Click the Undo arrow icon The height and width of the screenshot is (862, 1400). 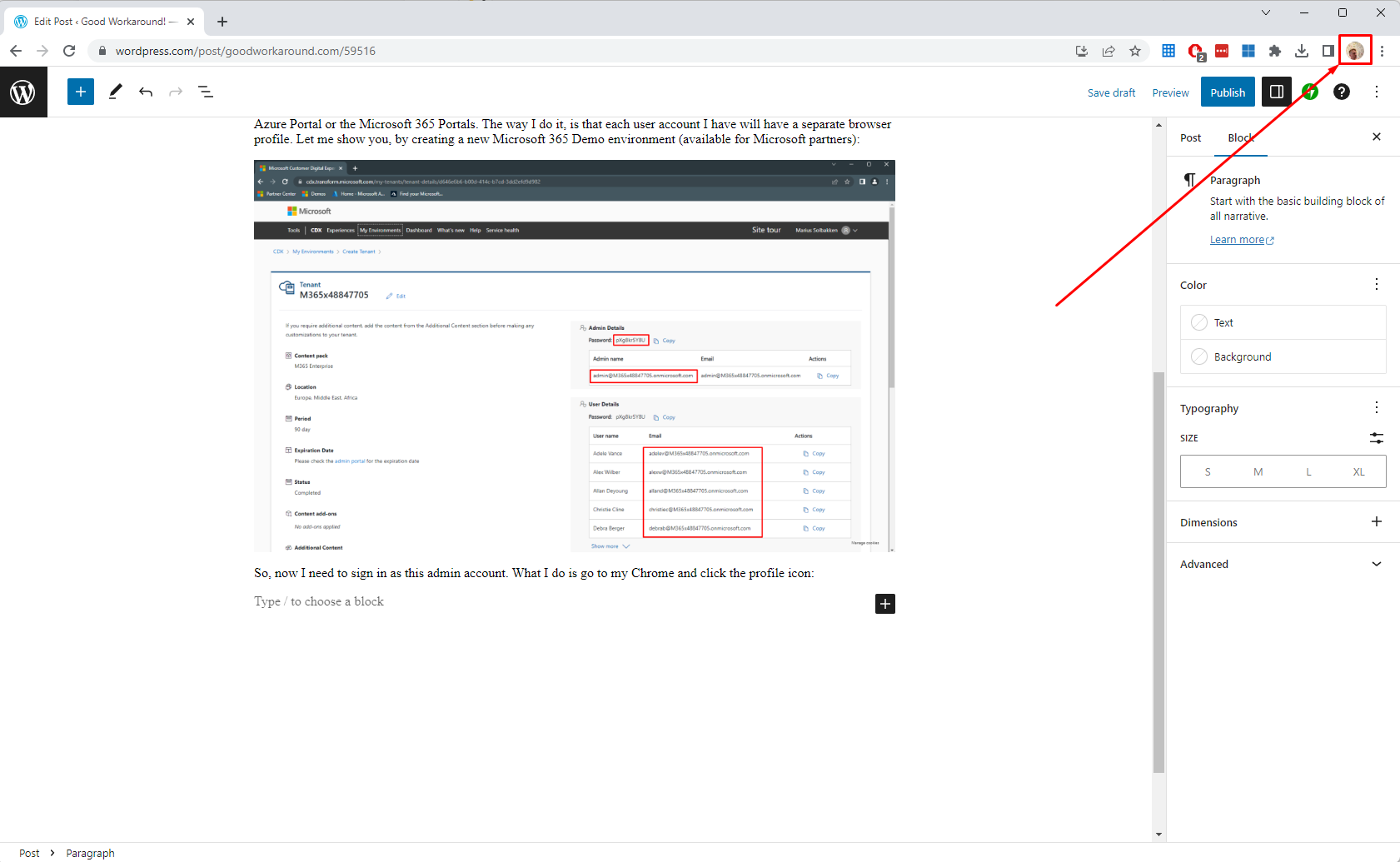click(146, 92)
